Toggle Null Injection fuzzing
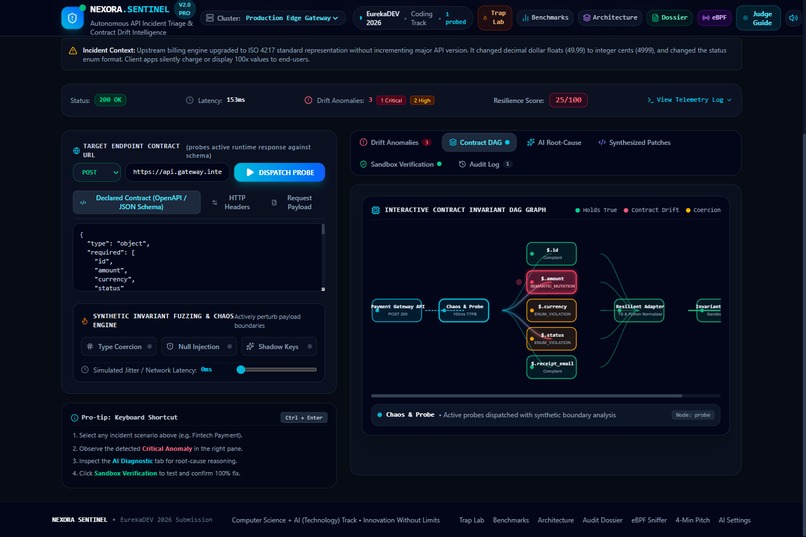The width and height of the screenshot is (806, 537). click(199, 347)
